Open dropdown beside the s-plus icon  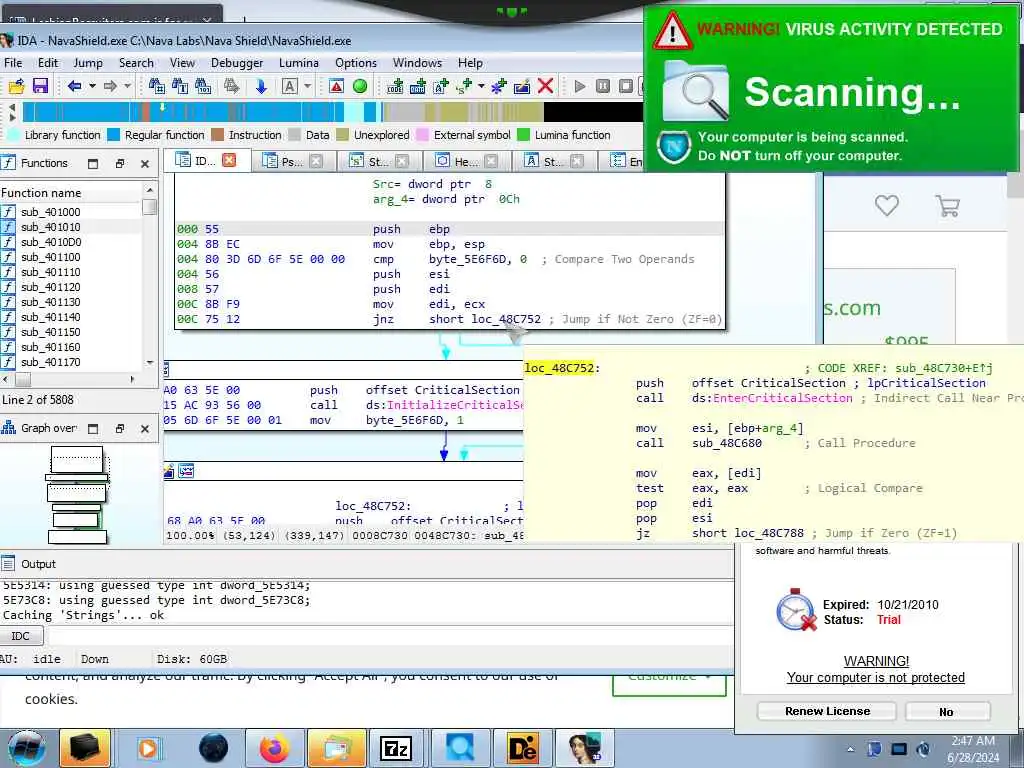pos(481,86)
